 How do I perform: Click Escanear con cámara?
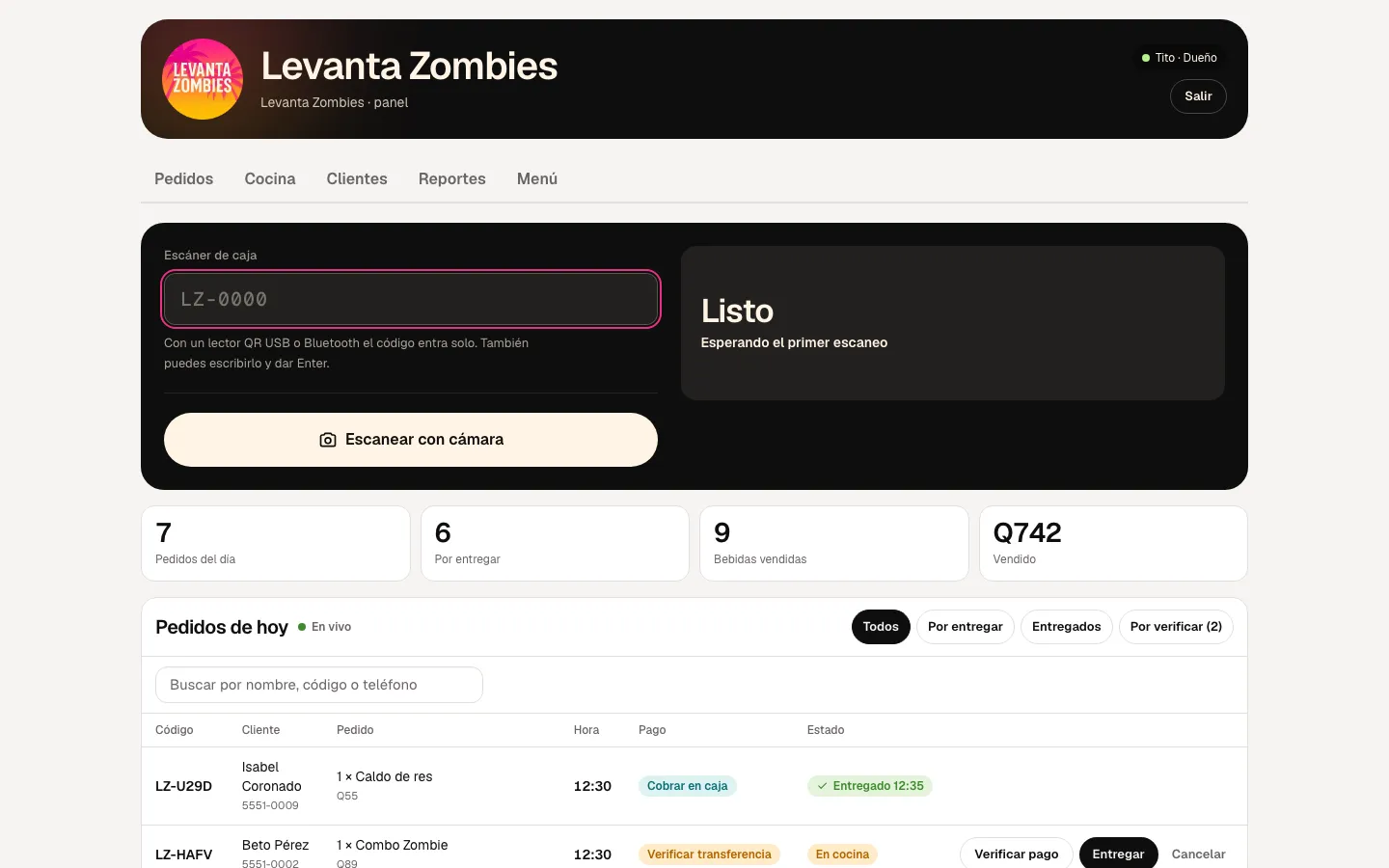click(411, 440)
